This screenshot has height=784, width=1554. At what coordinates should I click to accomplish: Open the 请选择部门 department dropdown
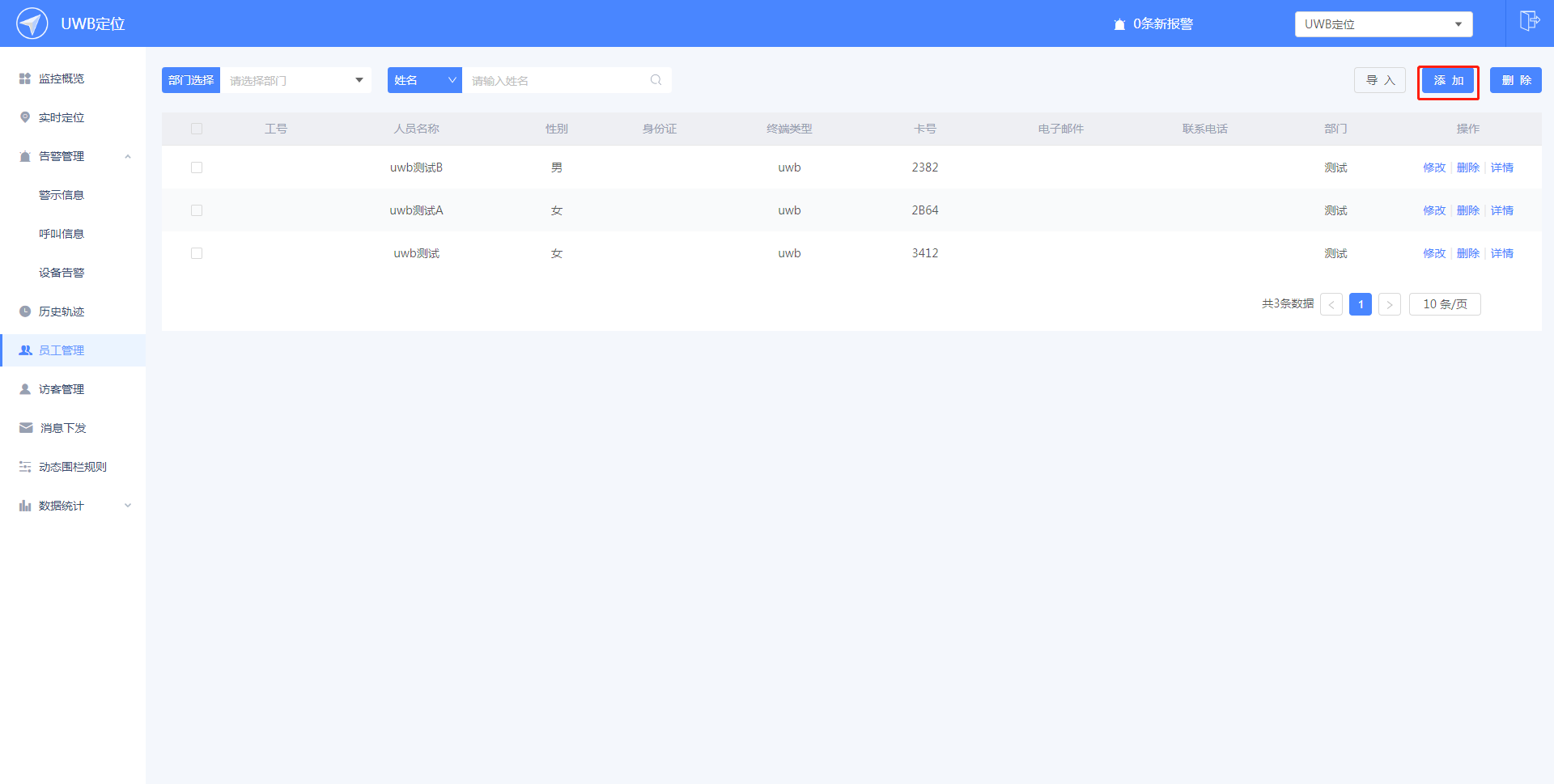click(296, 80)
